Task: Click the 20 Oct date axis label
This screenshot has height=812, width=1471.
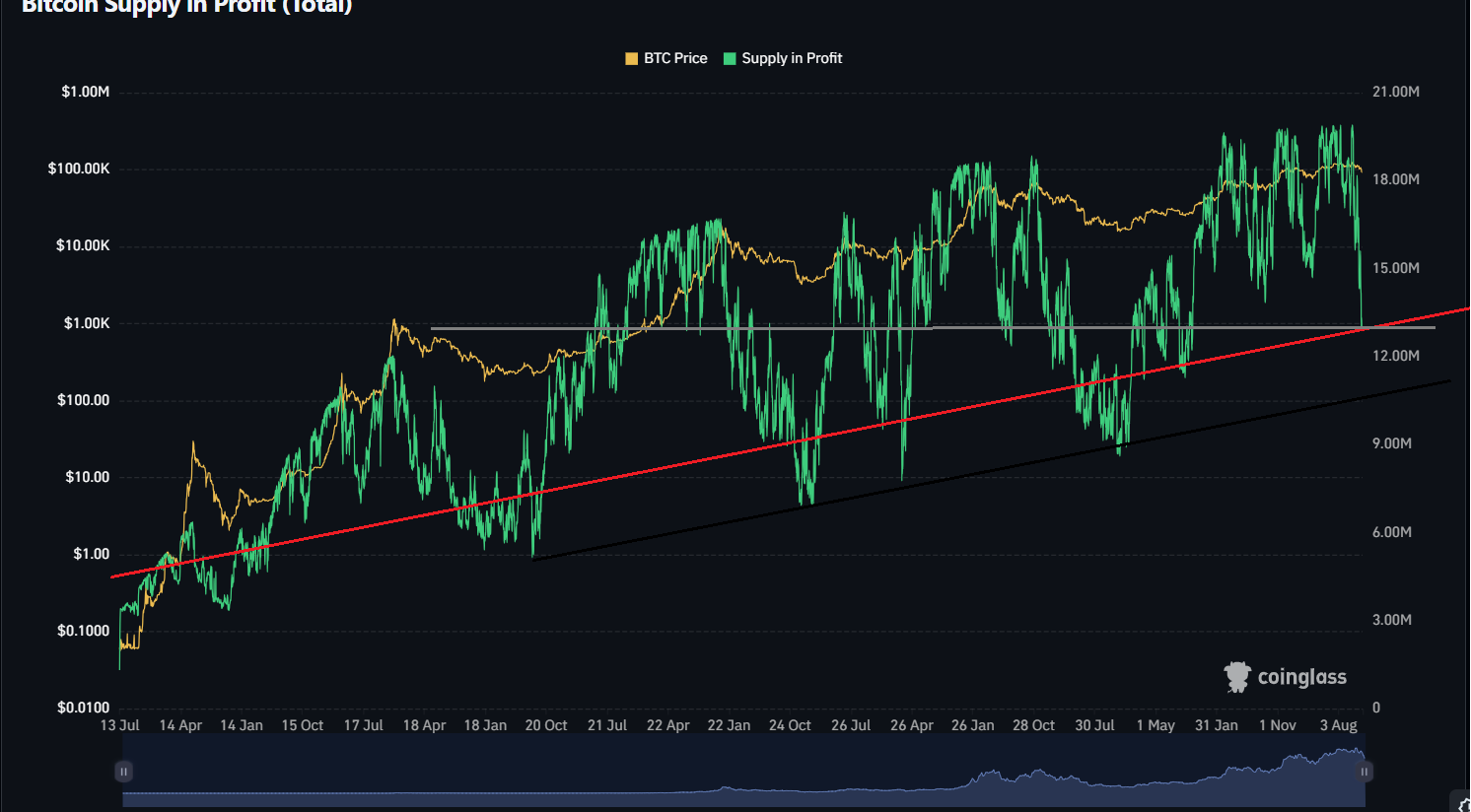Action: tap(546, 725)
